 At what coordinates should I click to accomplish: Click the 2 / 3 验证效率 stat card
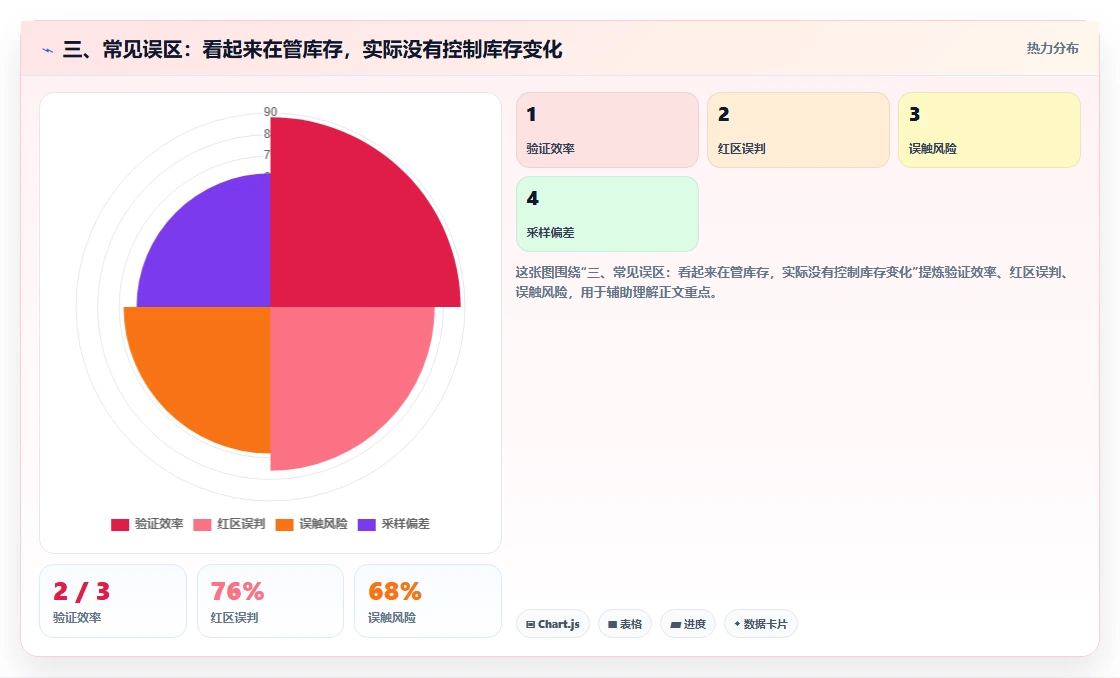[113, 601]
